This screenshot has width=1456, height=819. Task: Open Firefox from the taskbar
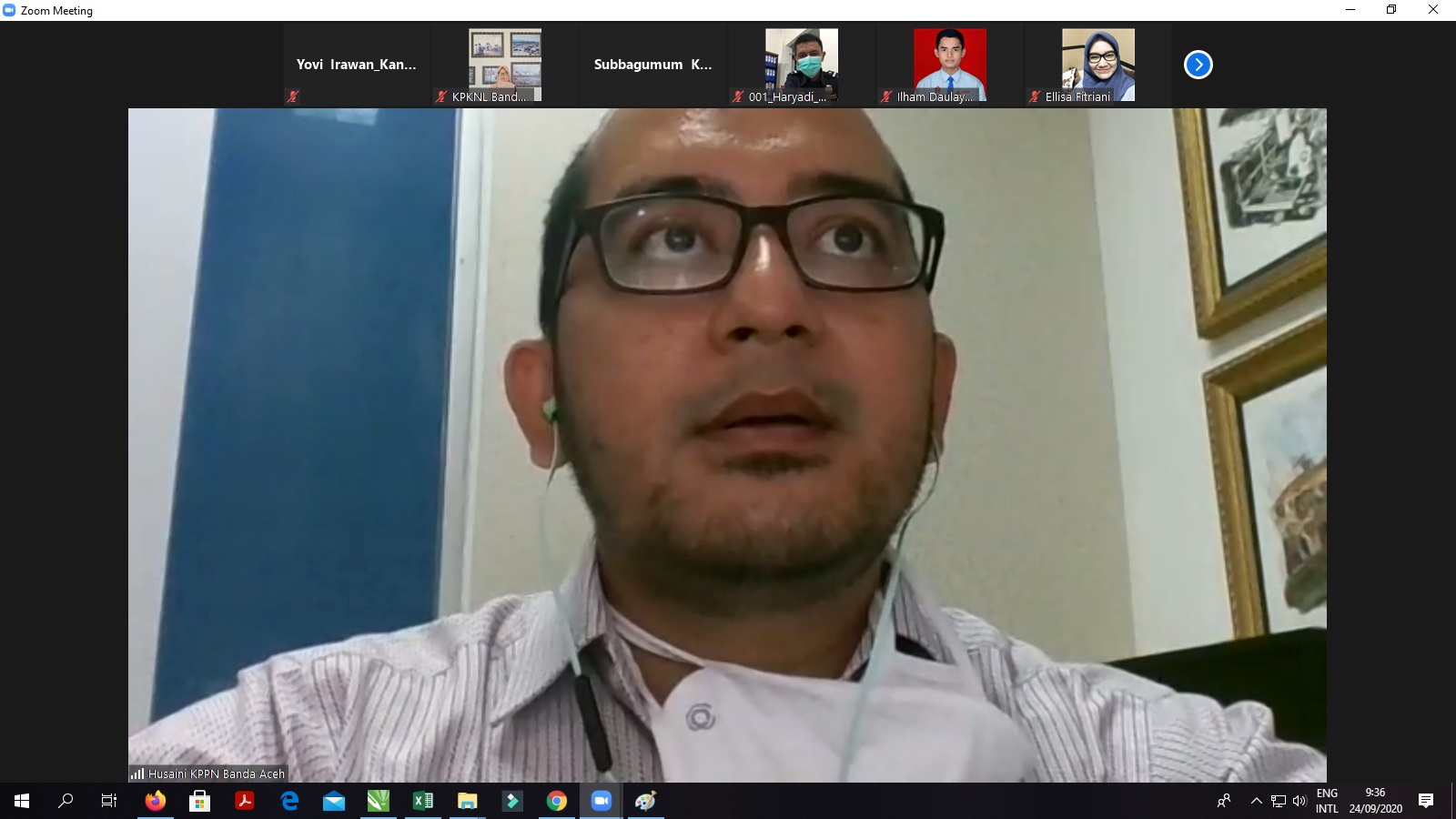(156, 801)
